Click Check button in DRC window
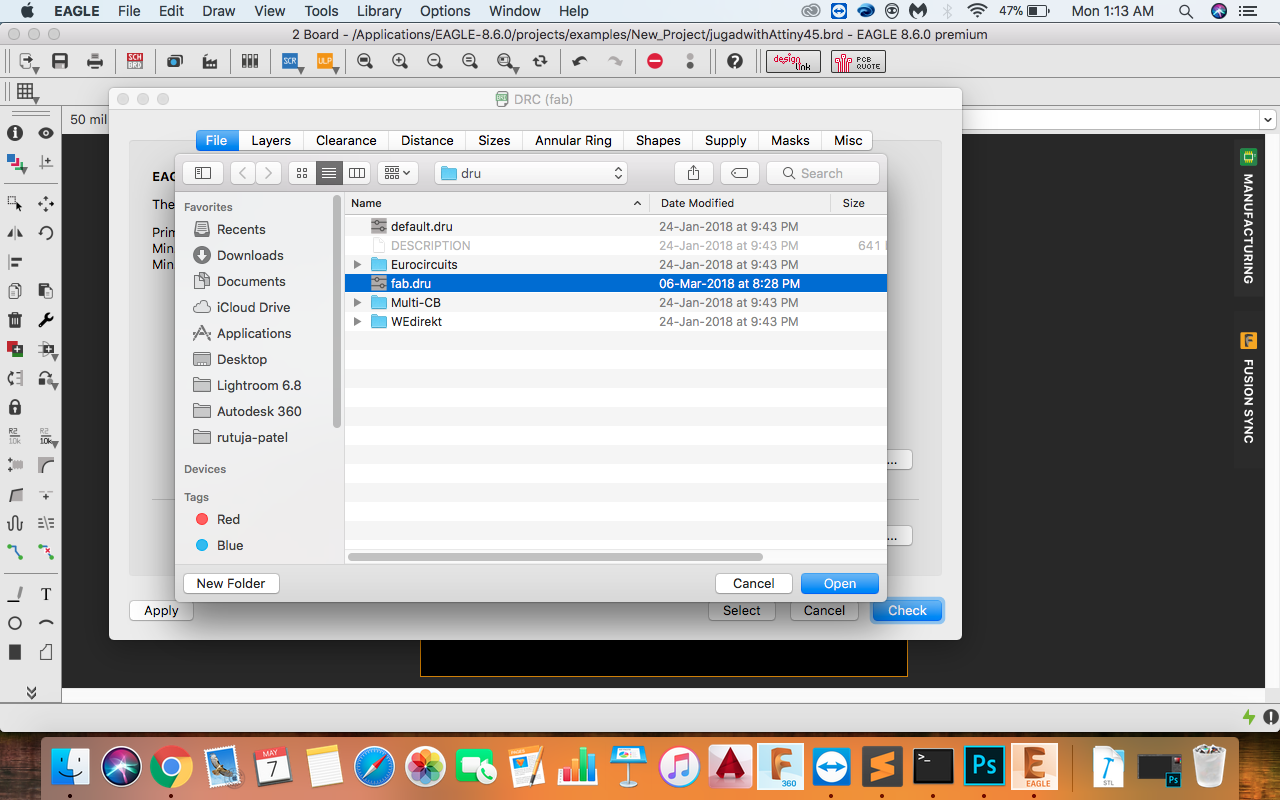Viewport: 1280px width, 800px height. [907, 610]
